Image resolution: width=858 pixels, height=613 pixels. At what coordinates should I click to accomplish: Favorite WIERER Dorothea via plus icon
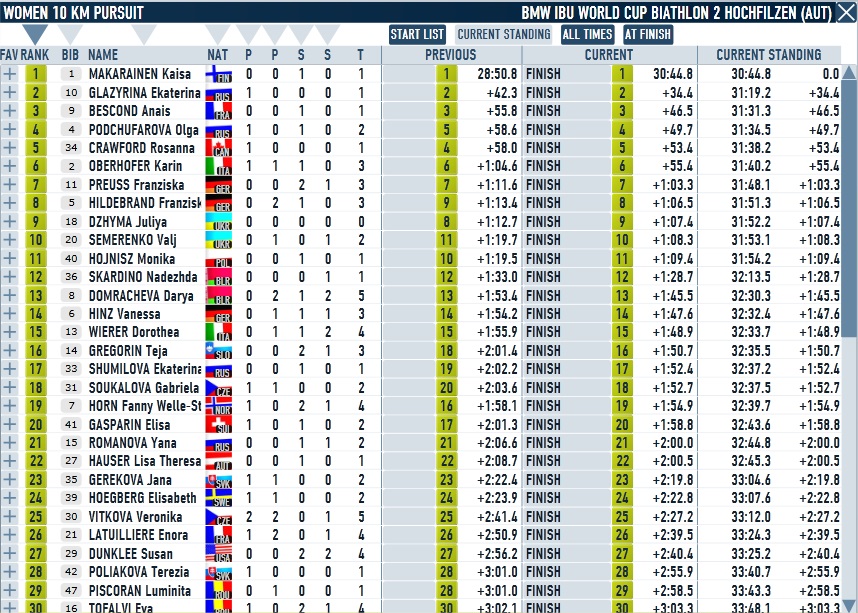pyautogui.click(x=9, y=332)
